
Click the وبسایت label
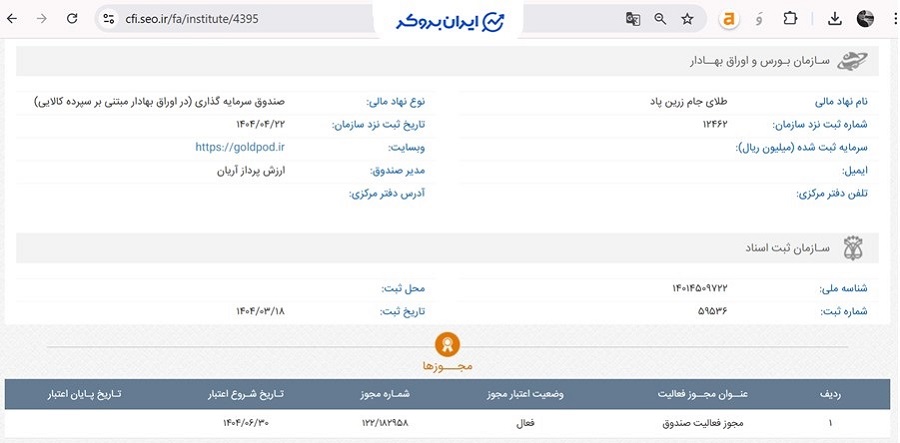(407, 147)
